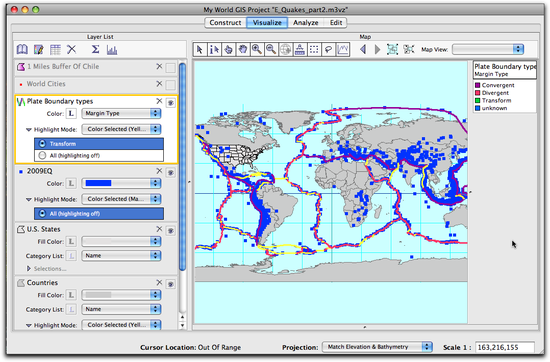This screenshot has height=362, width=550.
Task: Open the Countries gray fill color swatch
Action: [121, 295]
